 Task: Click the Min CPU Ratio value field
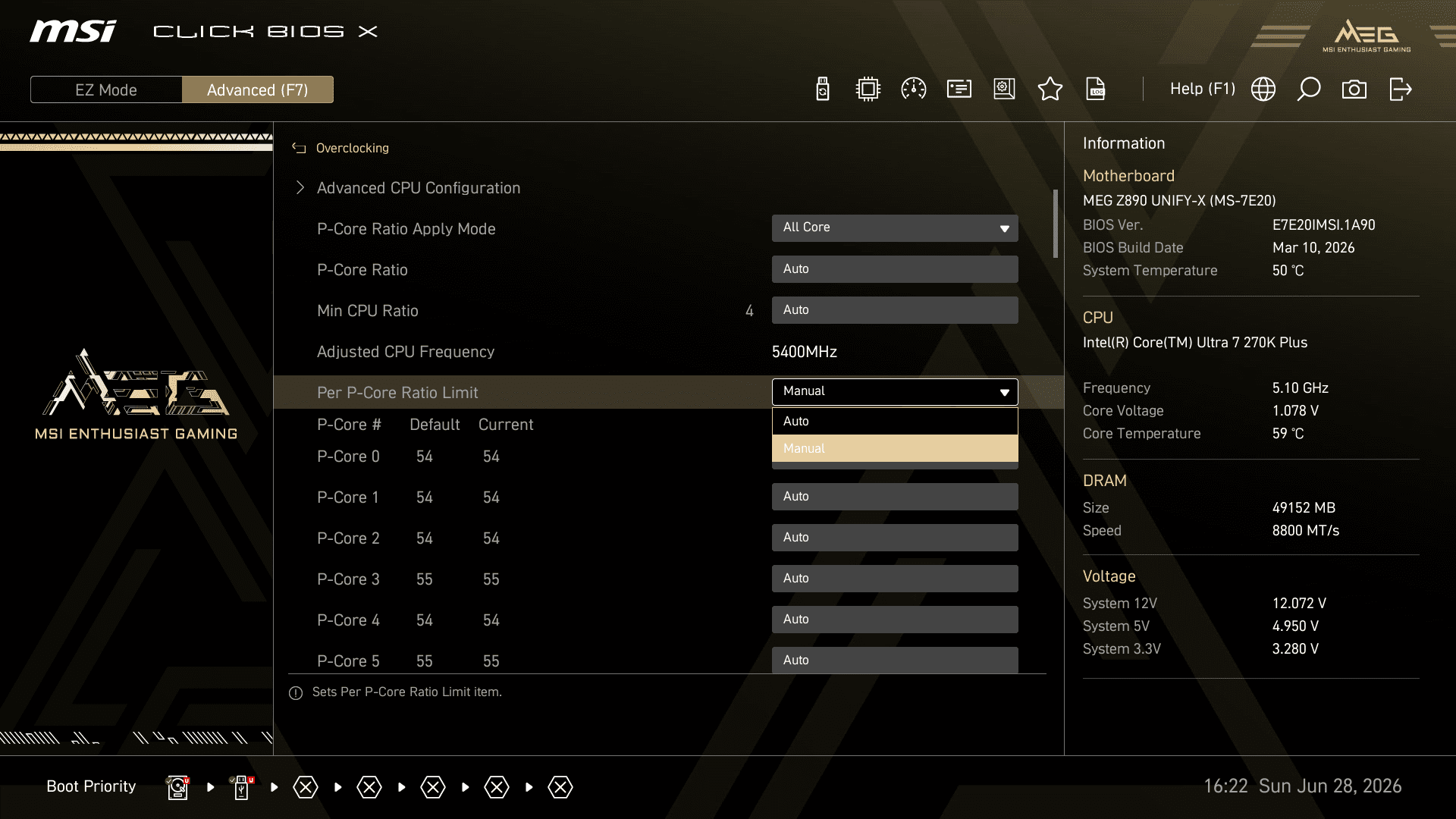pyautogui.click(x=895, y=310)
